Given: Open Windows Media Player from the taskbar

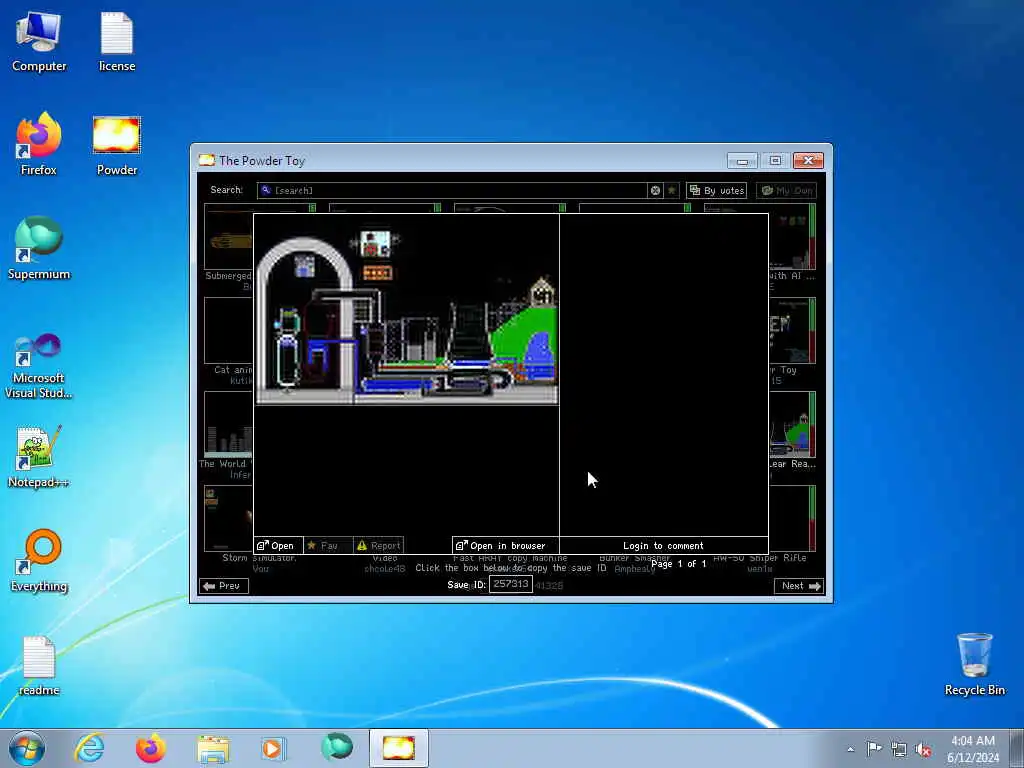Looking at the screenshot, I should point(274,748).
